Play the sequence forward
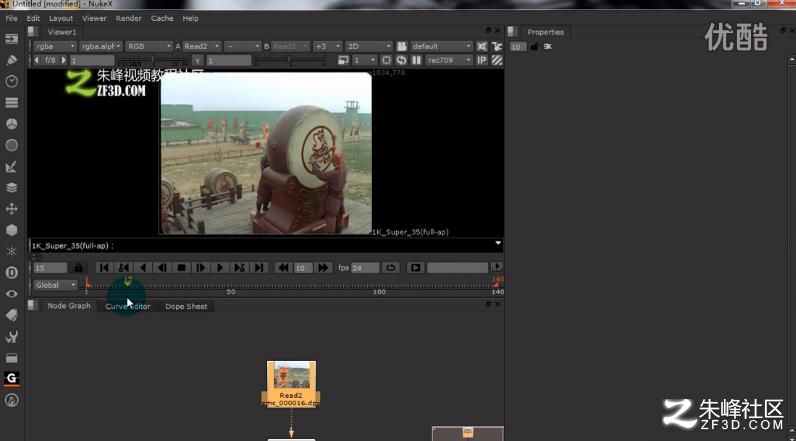Screen dimensions: 796x441 point(220,267)
